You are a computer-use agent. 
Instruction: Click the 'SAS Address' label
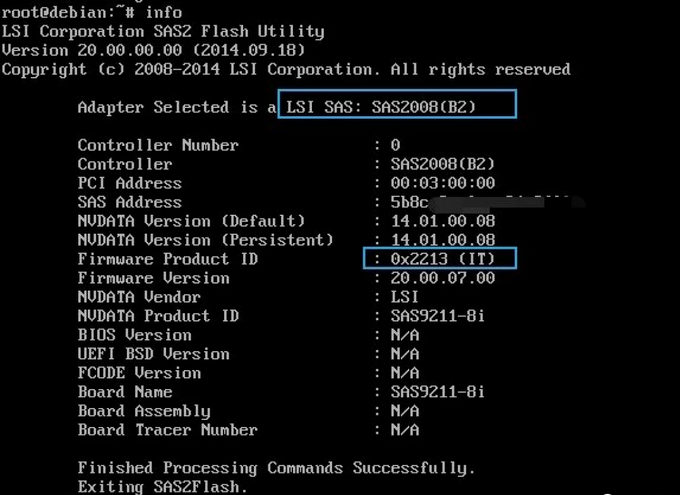[x=130, y=202]
